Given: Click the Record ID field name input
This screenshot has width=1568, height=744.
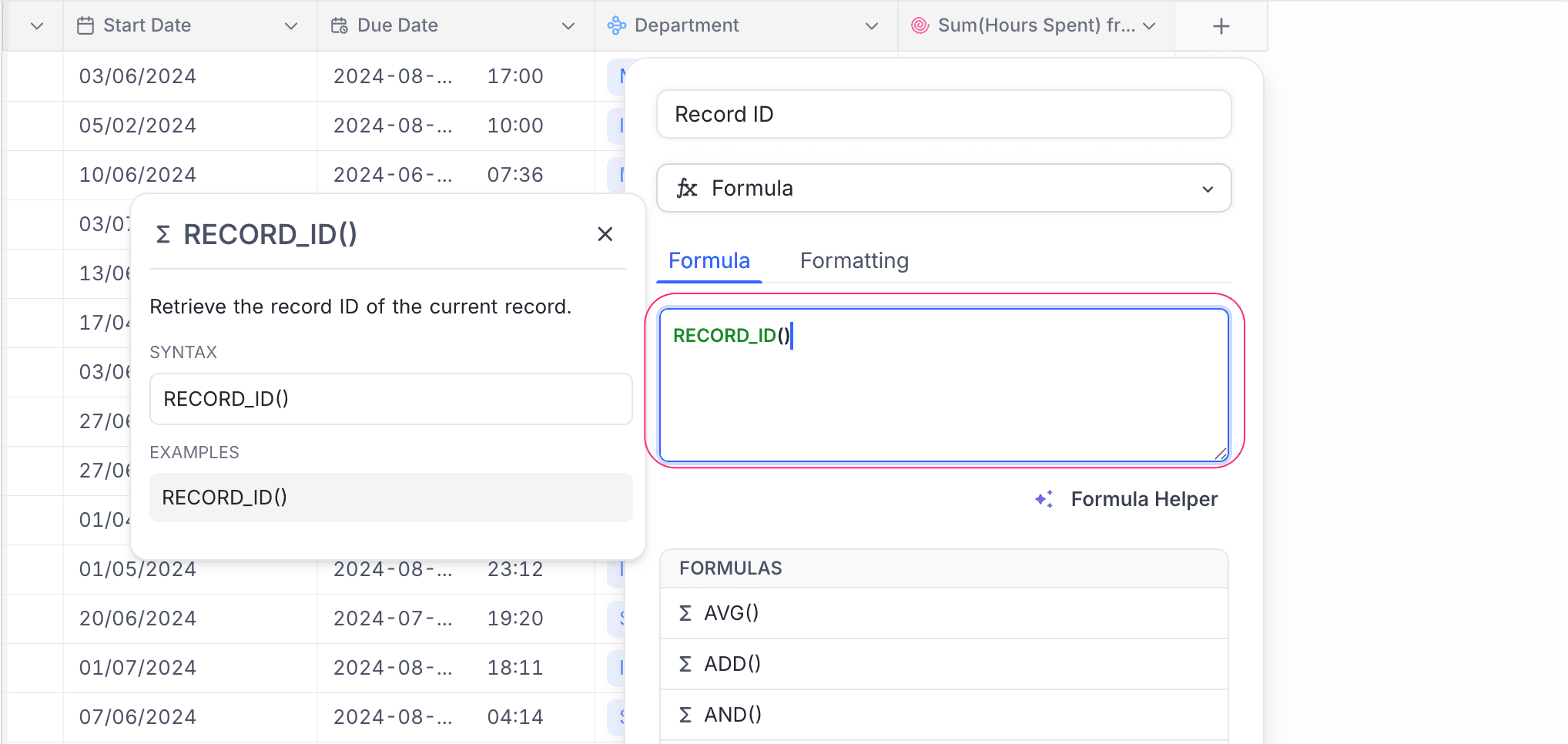Looking at the screenshot, I should [943, 114].
